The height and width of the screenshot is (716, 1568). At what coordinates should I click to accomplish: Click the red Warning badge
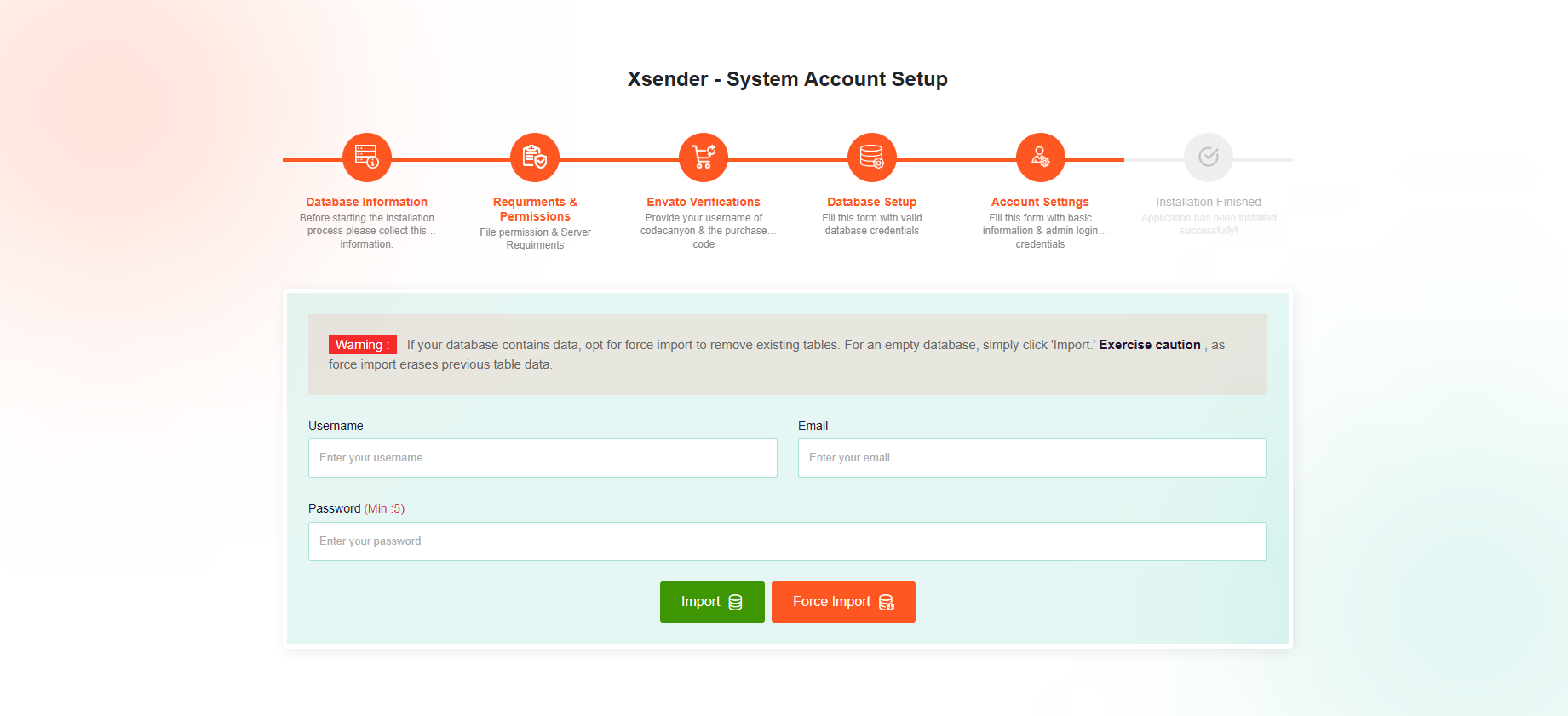coord(362,345)
